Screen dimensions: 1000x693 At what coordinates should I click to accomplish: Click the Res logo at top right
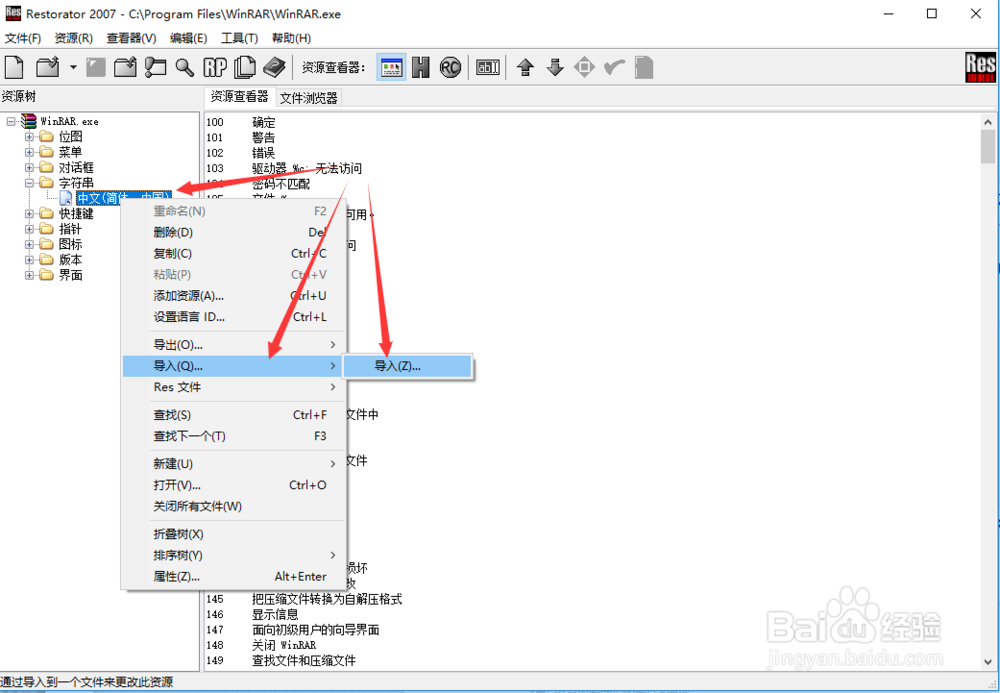coord(980,68)
